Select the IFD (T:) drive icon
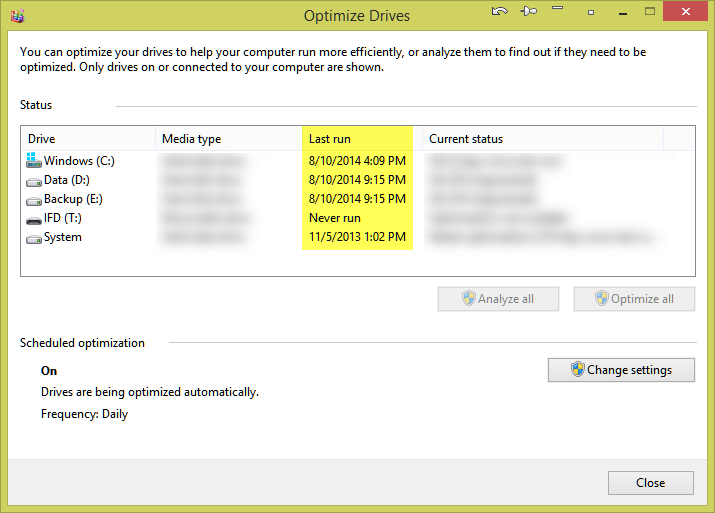 (34, 218)
